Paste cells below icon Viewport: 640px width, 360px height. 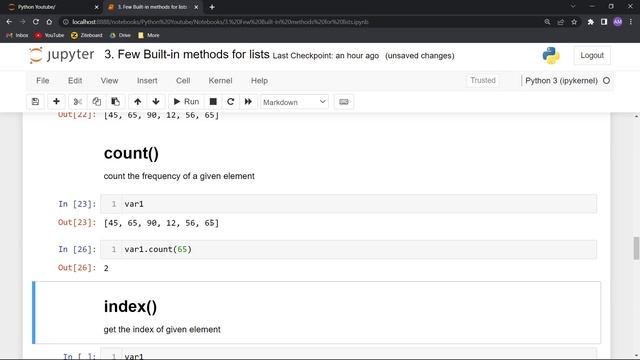click(x=116, y=102)
